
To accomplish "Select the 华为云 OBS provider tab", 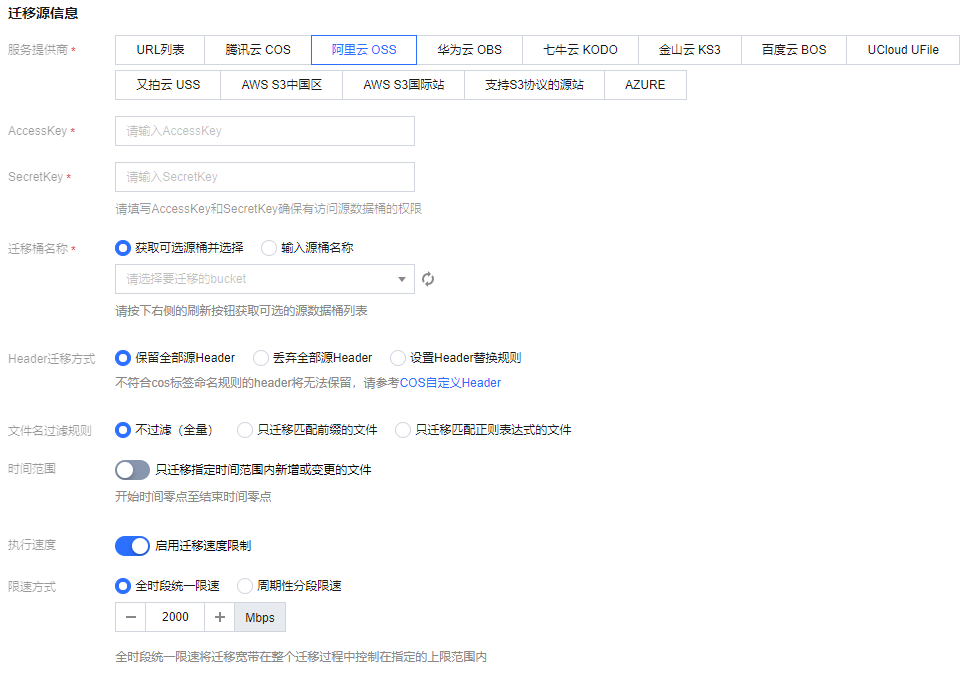I will point(470,50).
